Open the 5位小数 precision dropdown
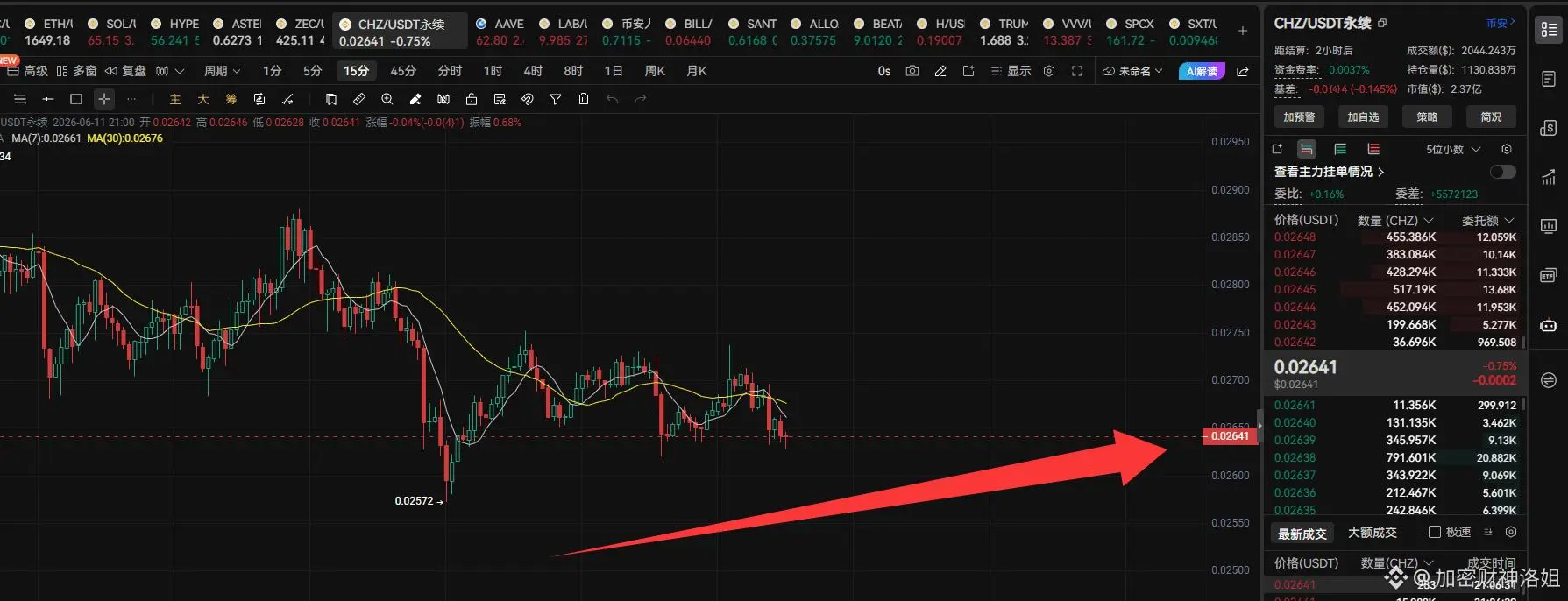 1453,149
